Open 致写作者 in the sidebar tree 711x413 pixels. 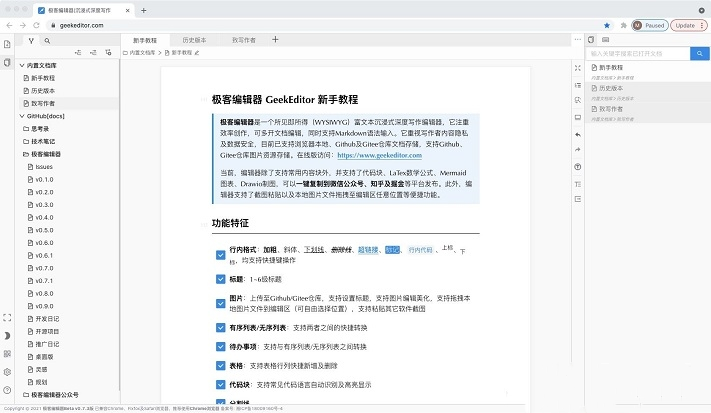43,103
